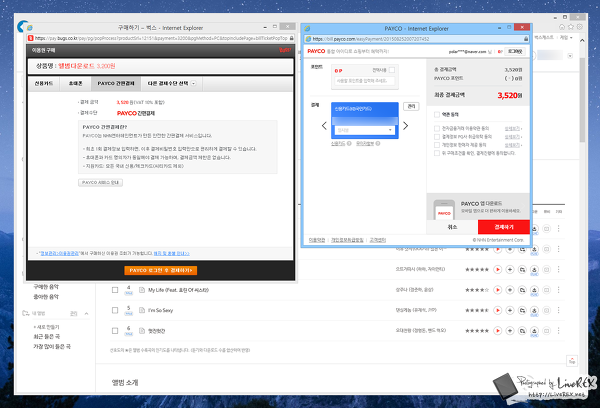Check 전자금융거래 이용약관 동의 box
The image size is (600, 408).
(437, 128)
